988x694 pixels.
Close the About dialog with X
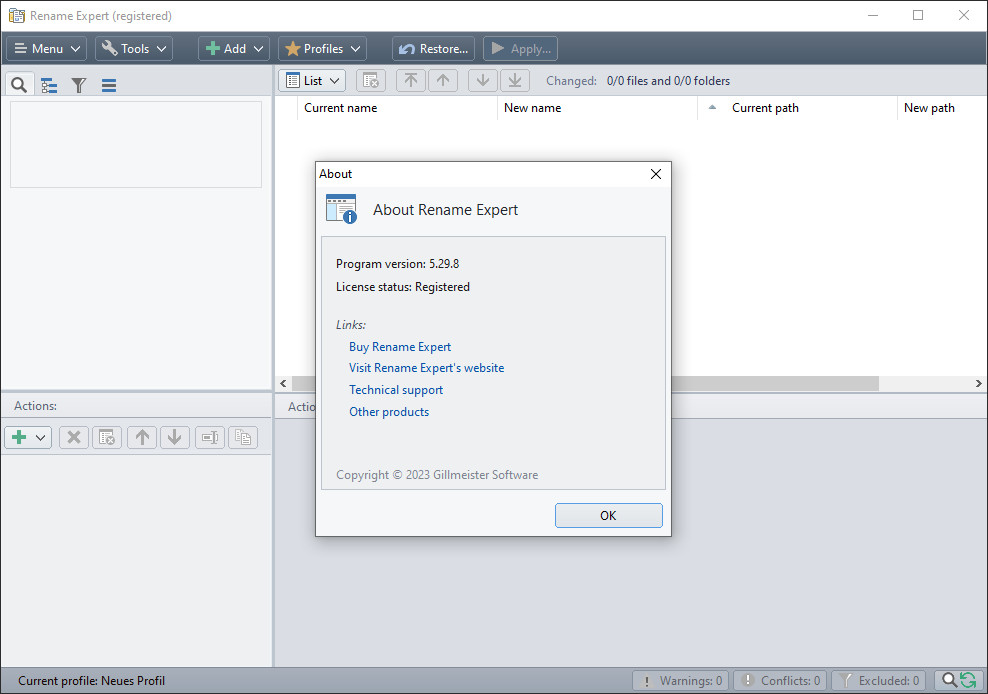656,174
